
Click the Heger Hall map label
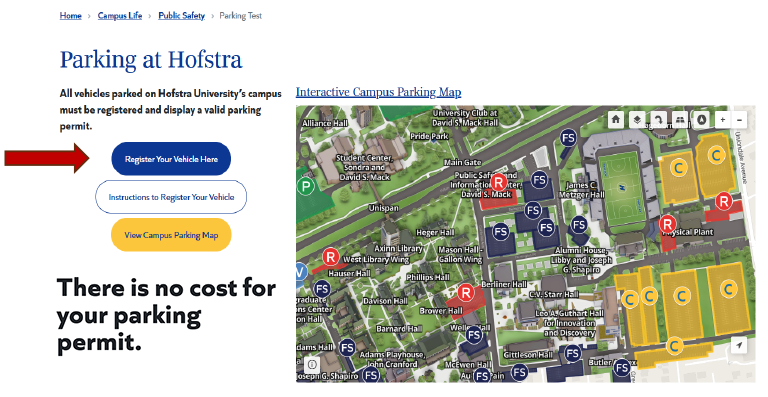[x=435, y=233]
